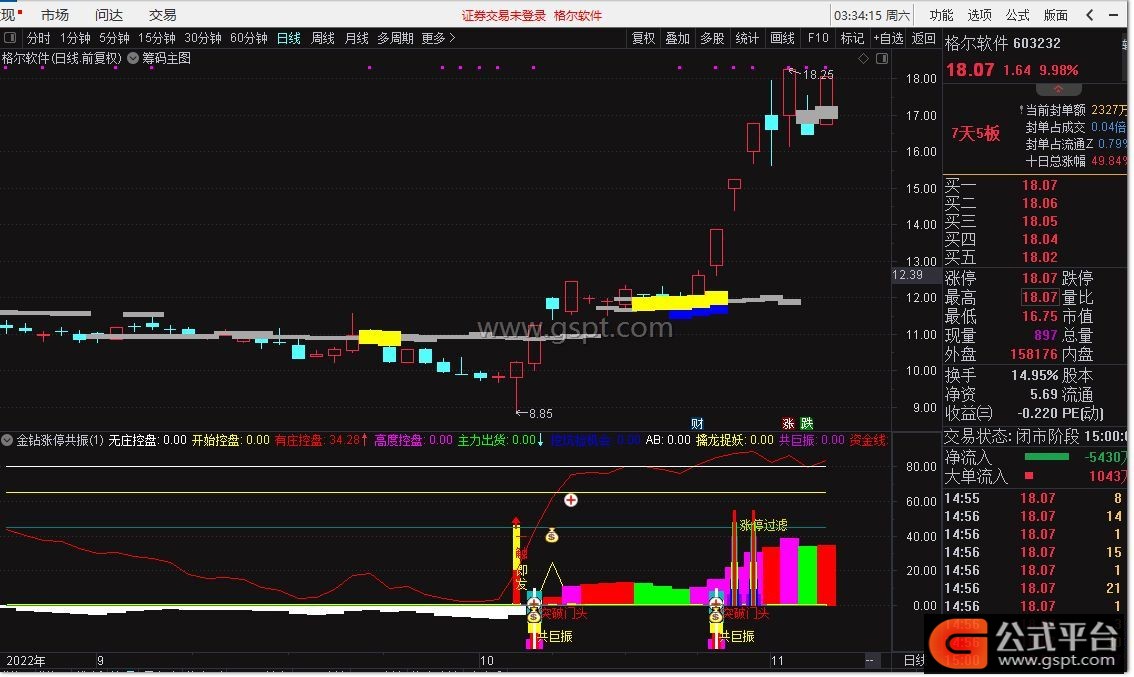Select the 周线 weekly period

(323, 38)
